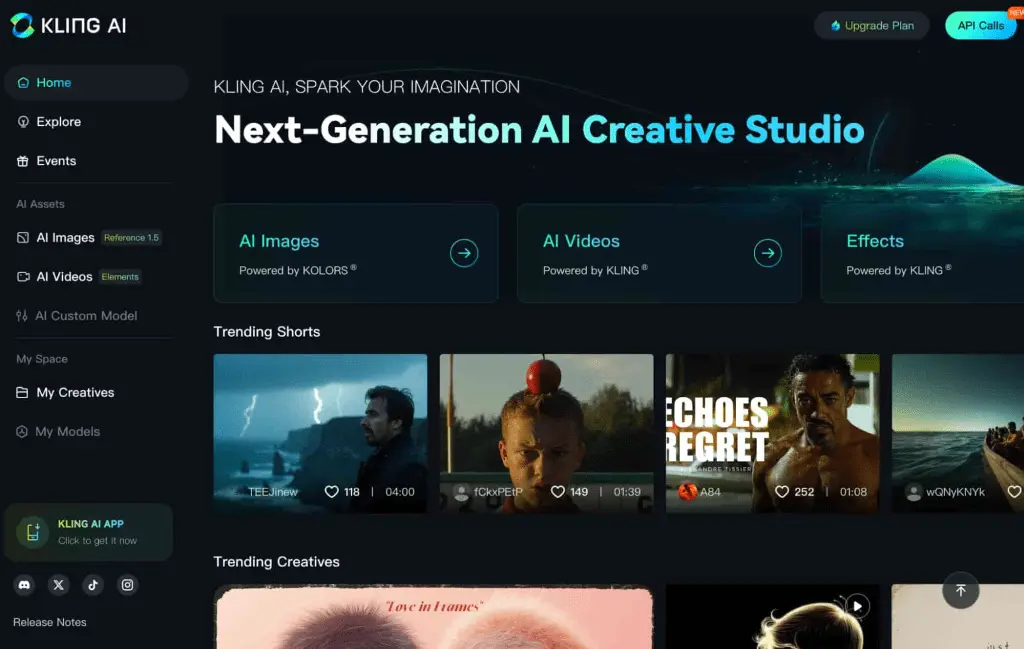Click the Upgrade Plan button
1024x649 pixels.
[x=871, y=26]
